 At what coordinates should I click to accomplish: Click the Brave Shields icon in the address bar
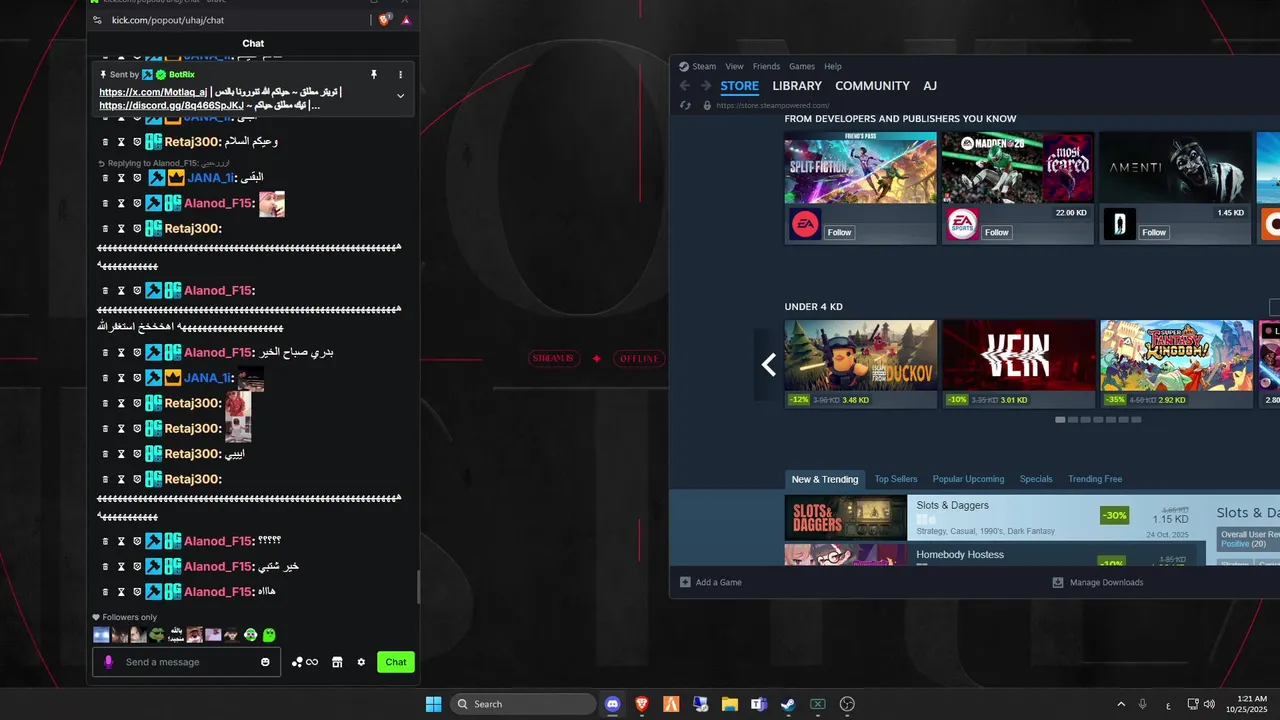click(x=385, y=20)
